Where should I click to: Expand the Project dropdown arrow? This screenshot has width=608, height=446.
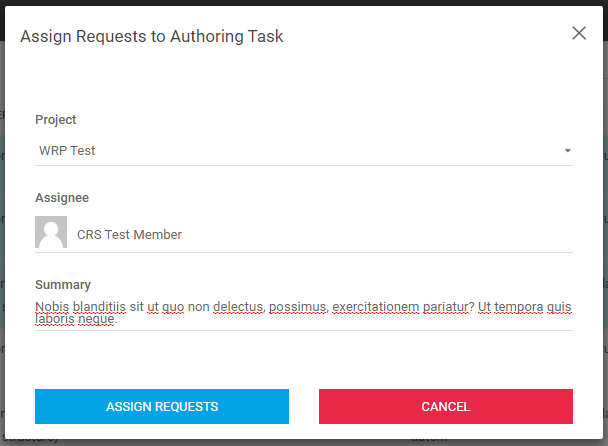[567, 151]
